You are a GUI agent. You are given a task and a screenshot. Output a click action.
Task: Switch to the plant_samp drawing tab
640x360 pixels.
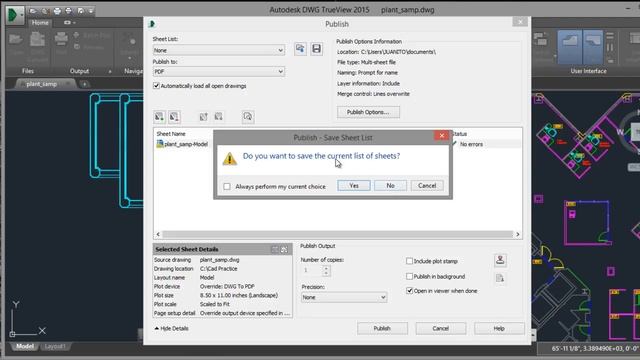pos(42,84)
